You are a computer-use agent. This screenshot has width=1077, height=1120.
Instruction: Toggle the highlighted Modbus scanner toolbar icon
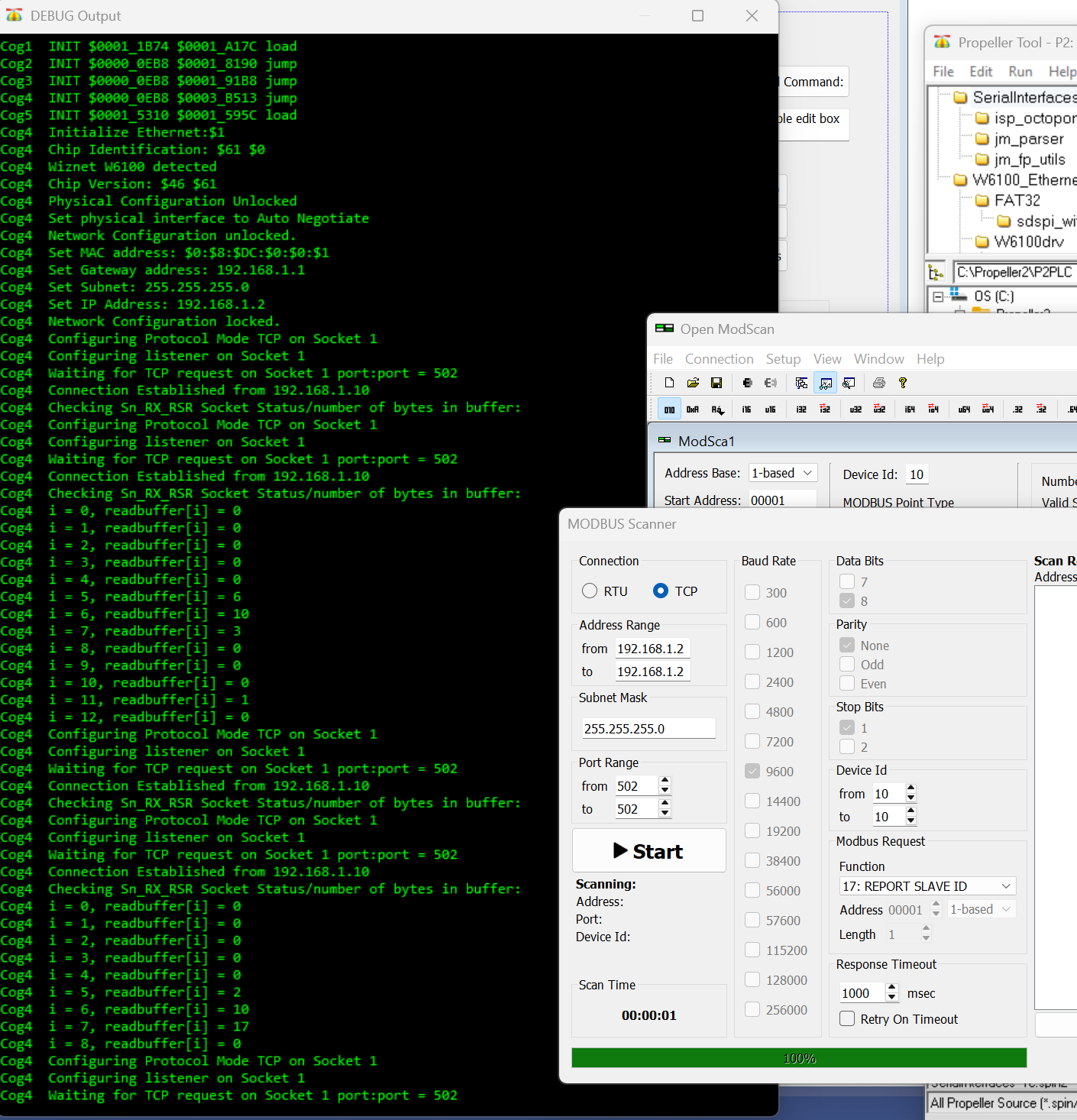coord(825,383)
